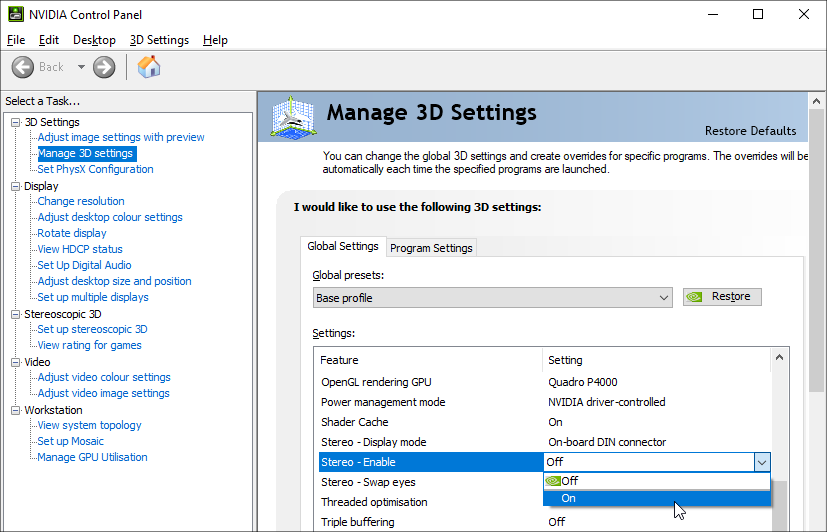
Task: Open the Global presets combo box
Action: [493, 297]
